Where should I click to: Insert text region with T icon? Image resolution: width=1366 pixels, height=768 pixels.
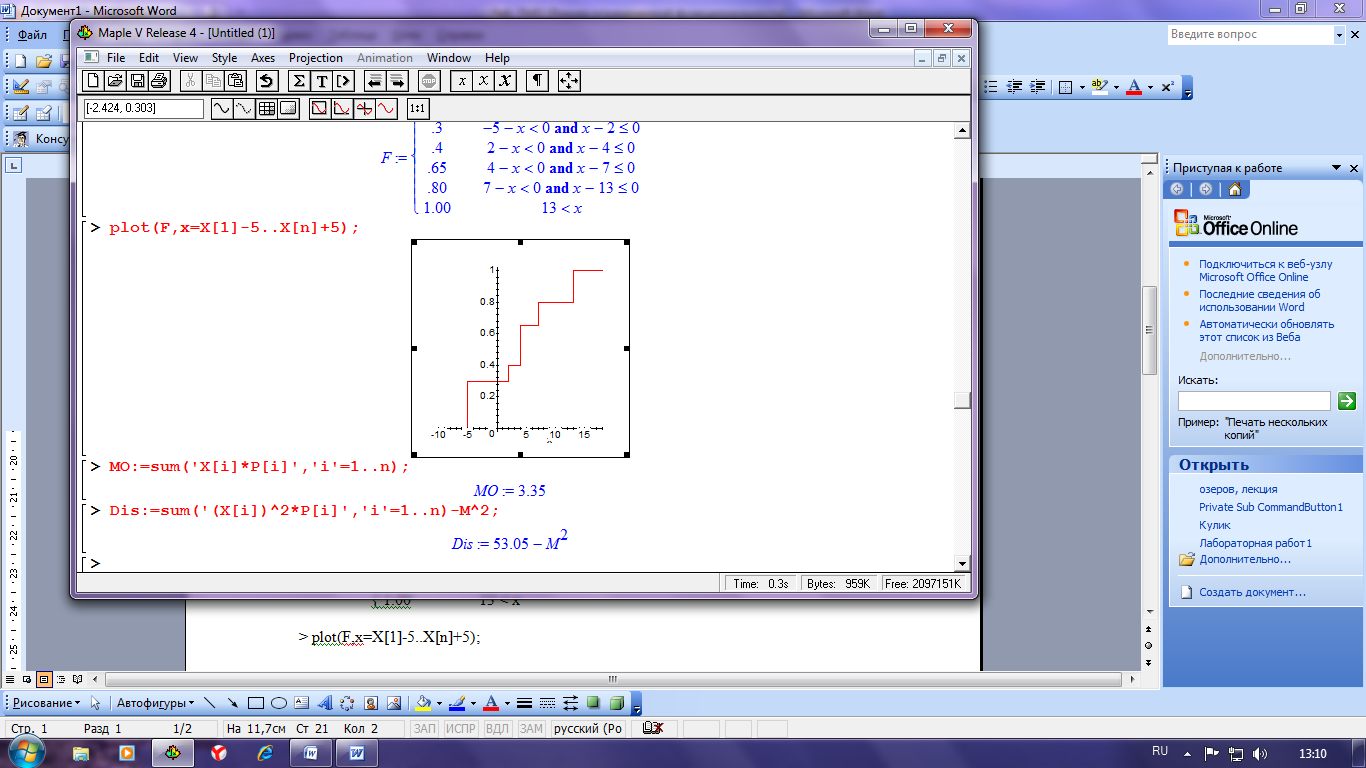click(x=322, y=81)
